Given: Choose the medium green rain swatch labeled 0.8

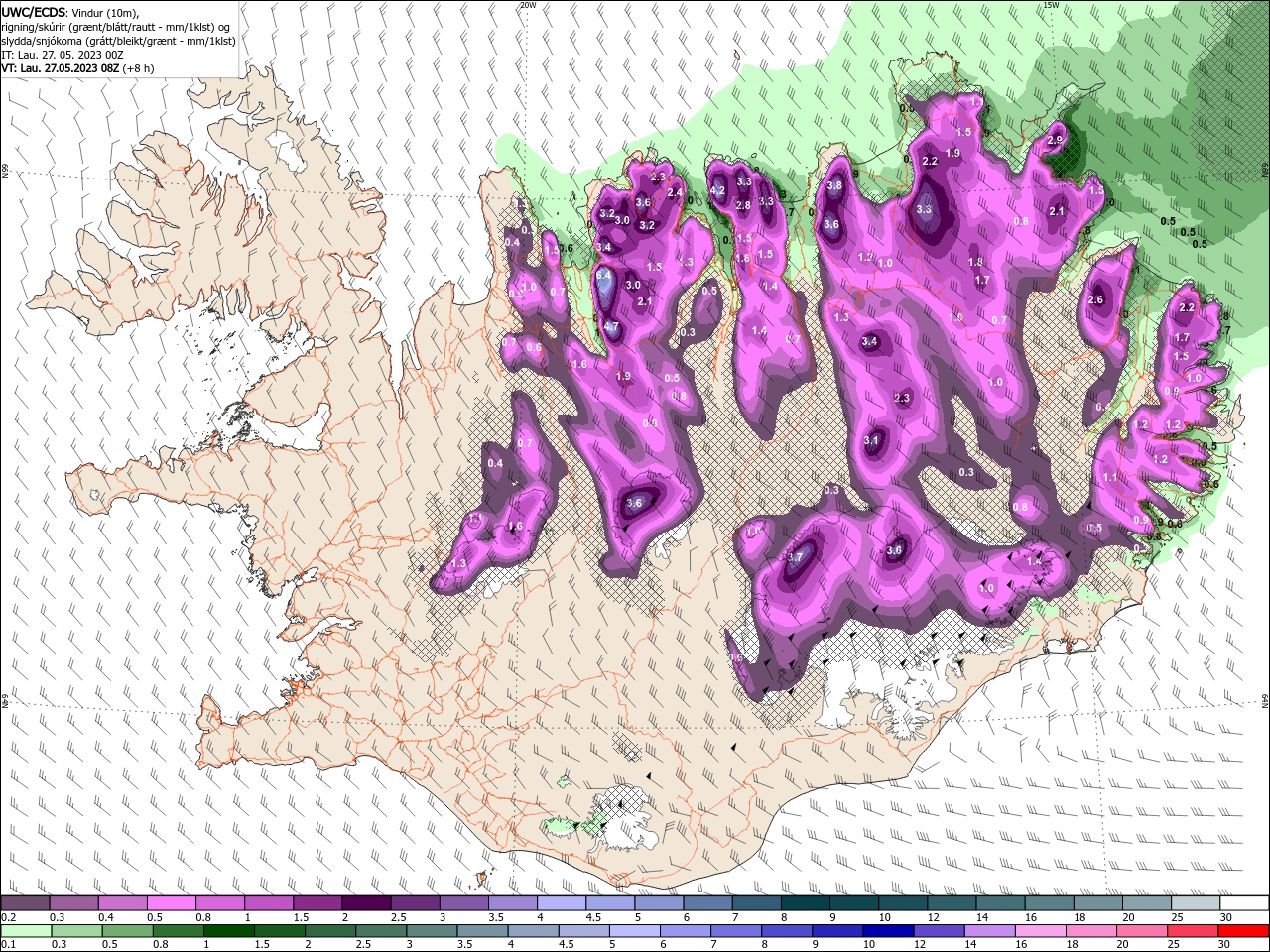Looking at the screenshot, I should point(178,931).
